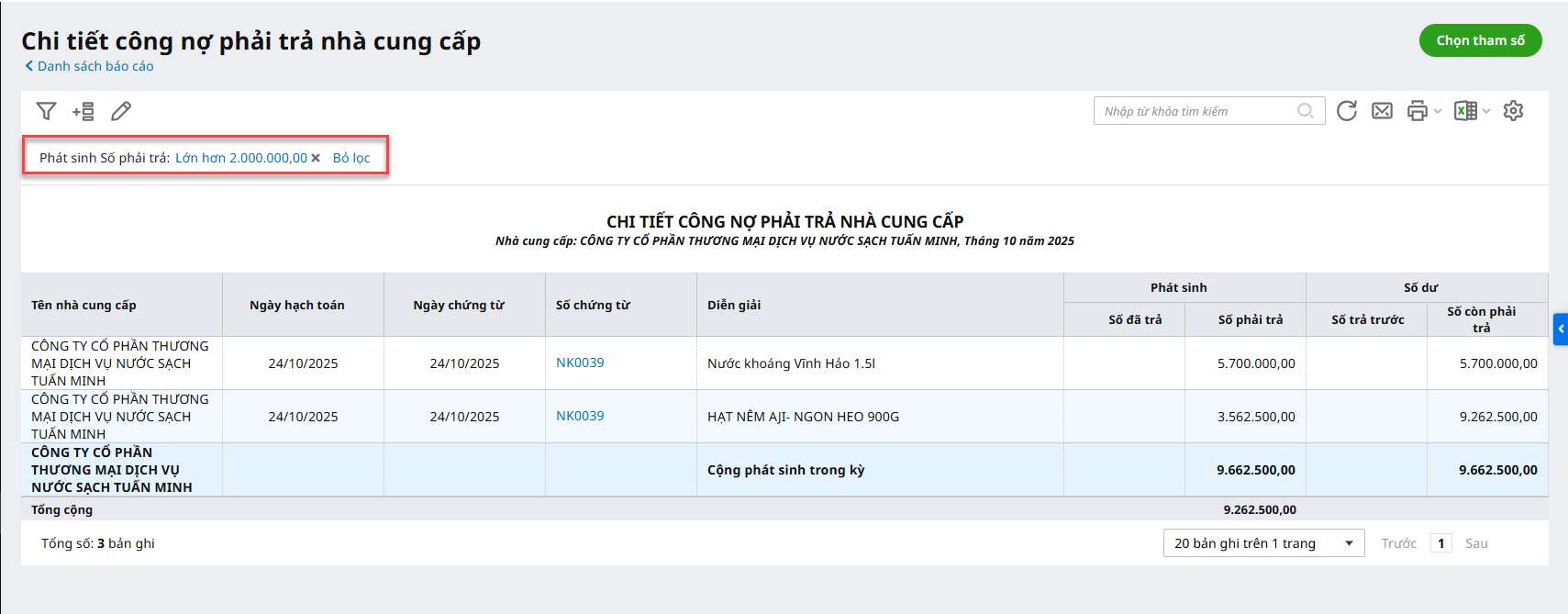Click the add rows grouping icon
1568x614 pixels.
tap(83, 111)
